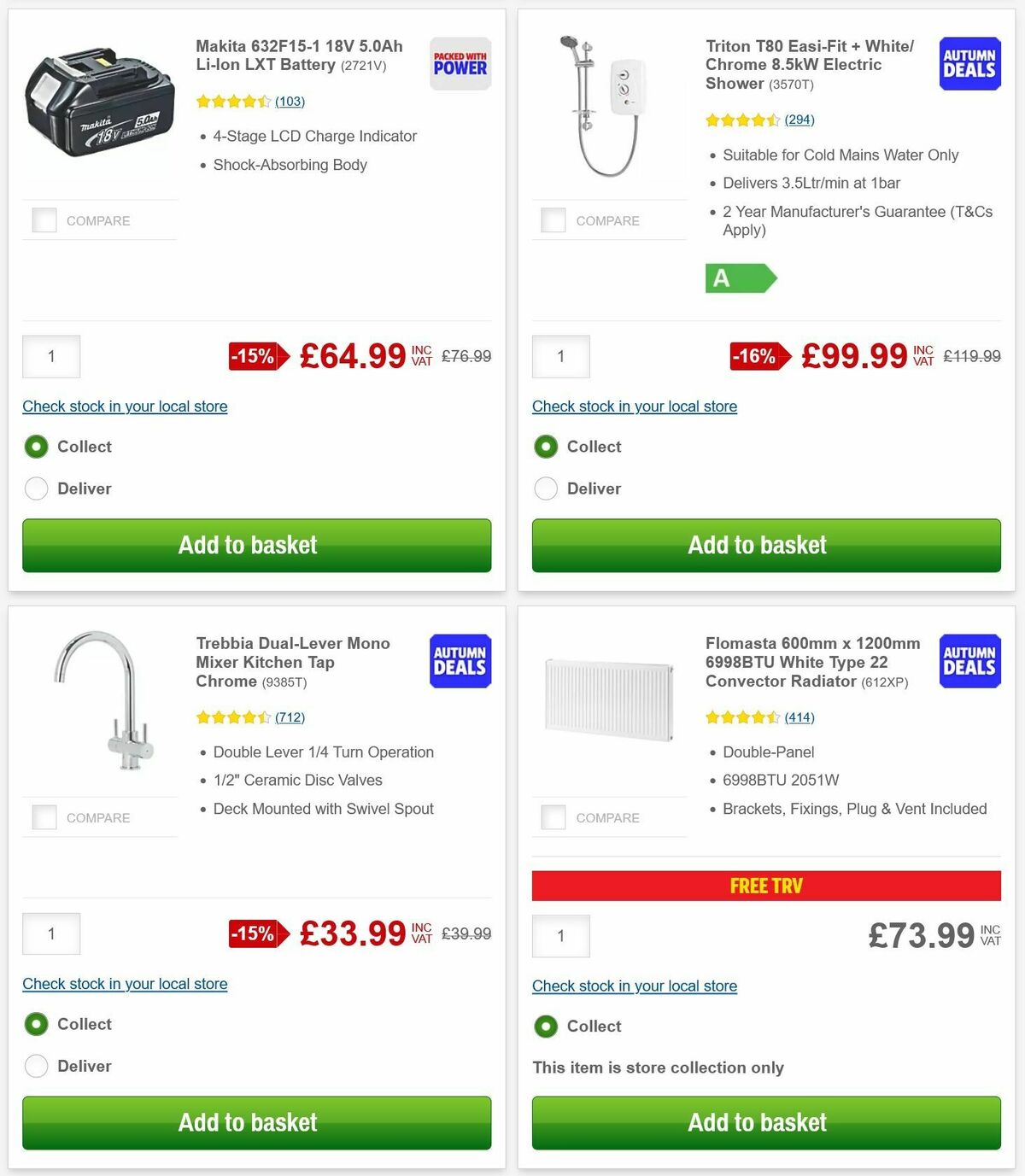Click the quantity field for the Triton shower

tap(560, 356)
